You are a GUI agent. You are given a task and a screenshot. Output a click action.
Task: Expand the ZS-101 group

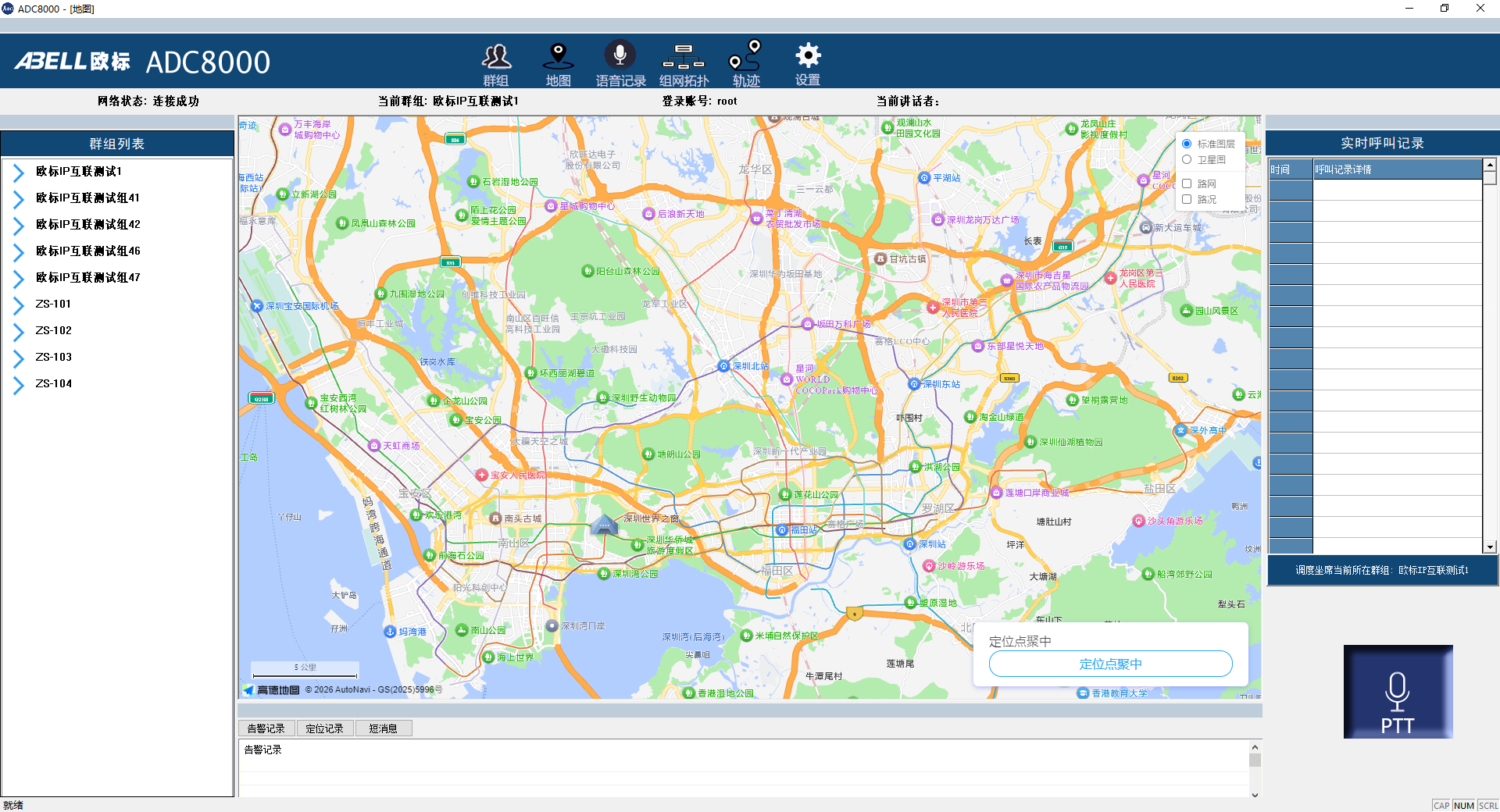pos(19,304)
